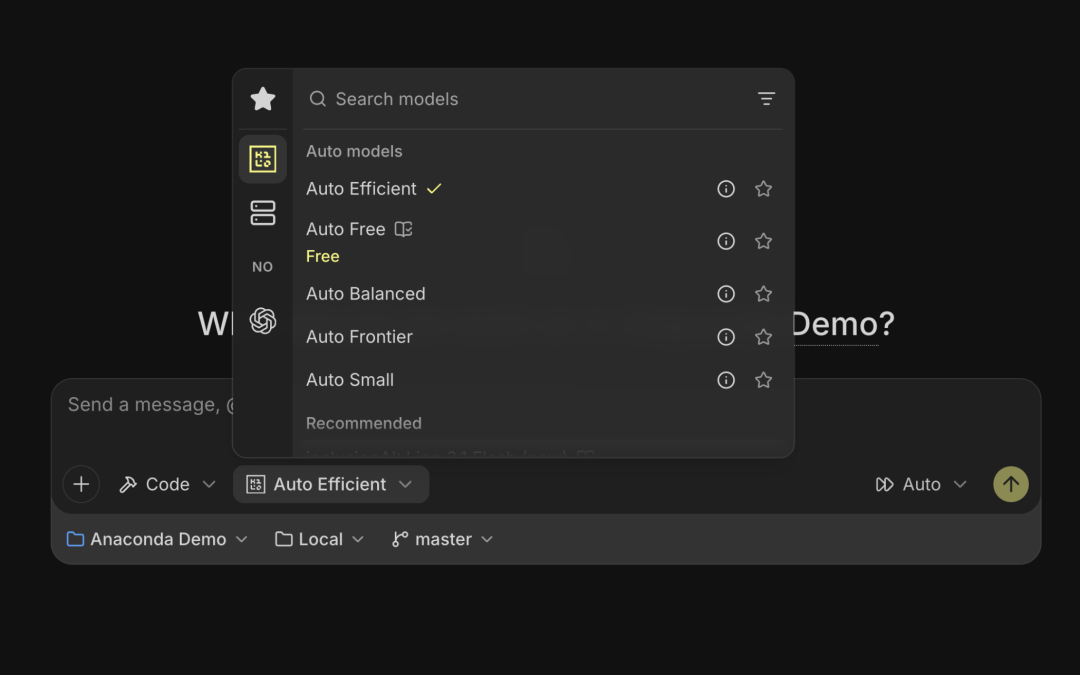Favorite the Auto Balanced model

763,294
